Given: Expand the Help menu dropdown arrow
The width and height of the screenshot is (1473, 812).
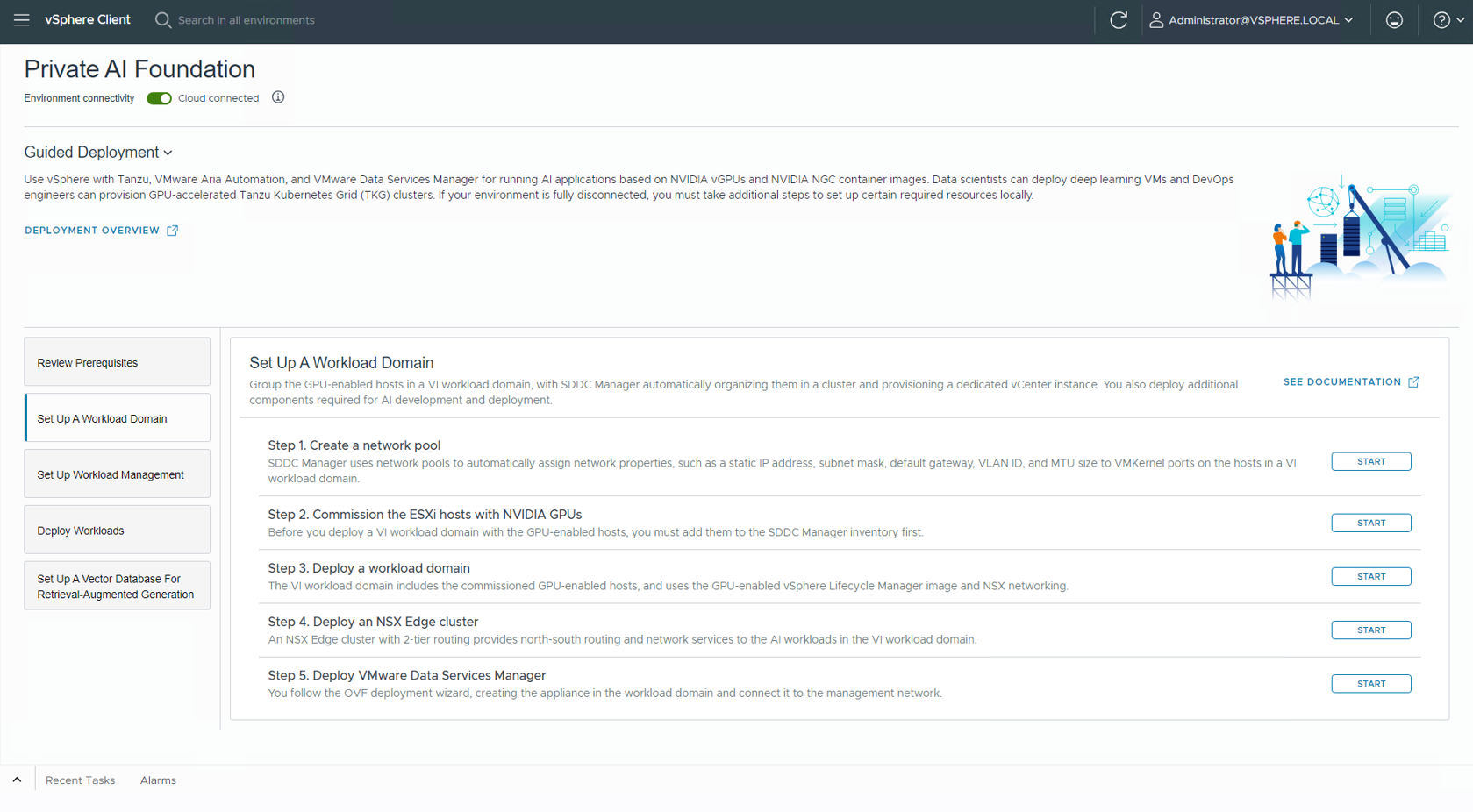Looking at the screenshot, I should 1461,20.
